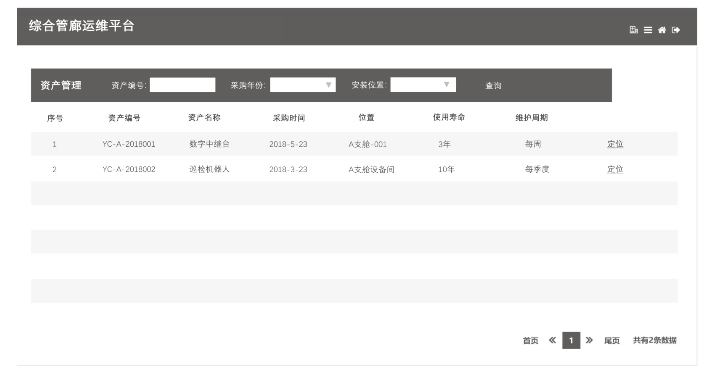Viewport: 708px width, 388px height.
Task: Select page number 1
Action: [571, 340]
